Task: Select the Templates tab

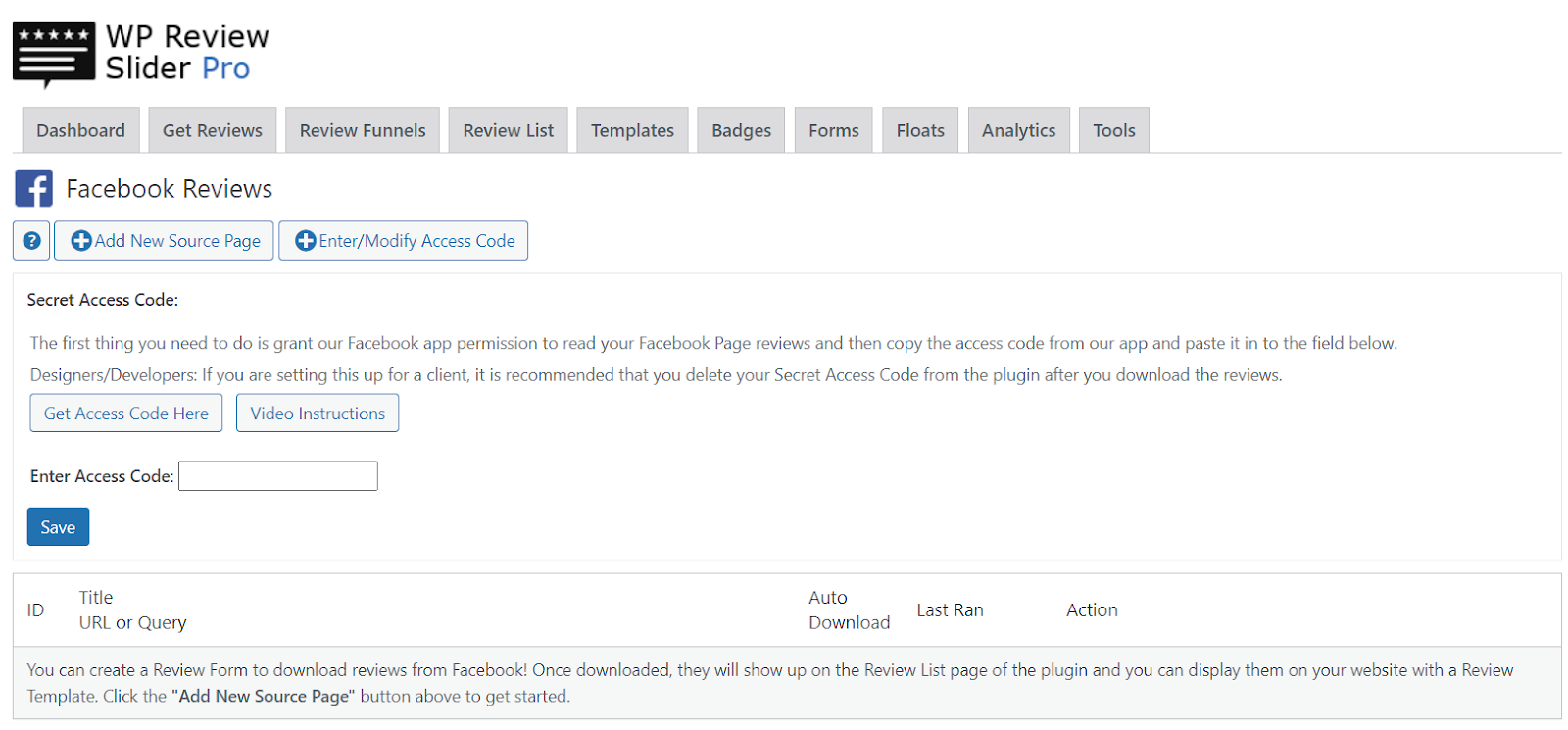Action: coord(632,130)
